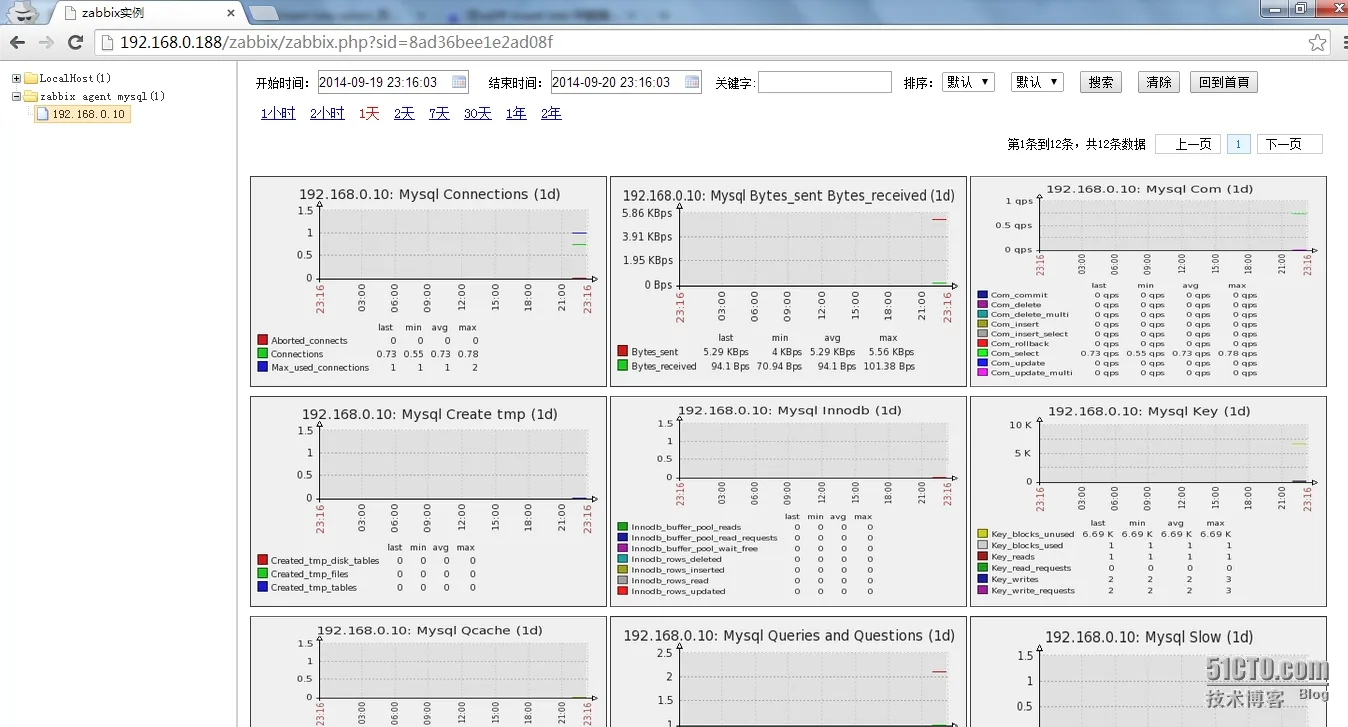Screen dimensions: 1348x727
Task: Select zabbix agent mysql(1) tree item
Action: pos(102,96)
